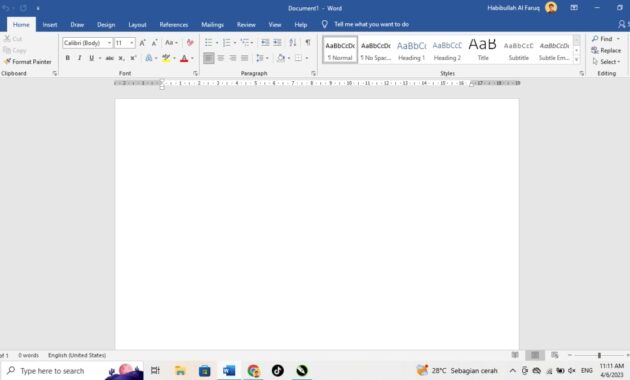
Task: Click the Increase Indent icon
Action: [277, 43]
